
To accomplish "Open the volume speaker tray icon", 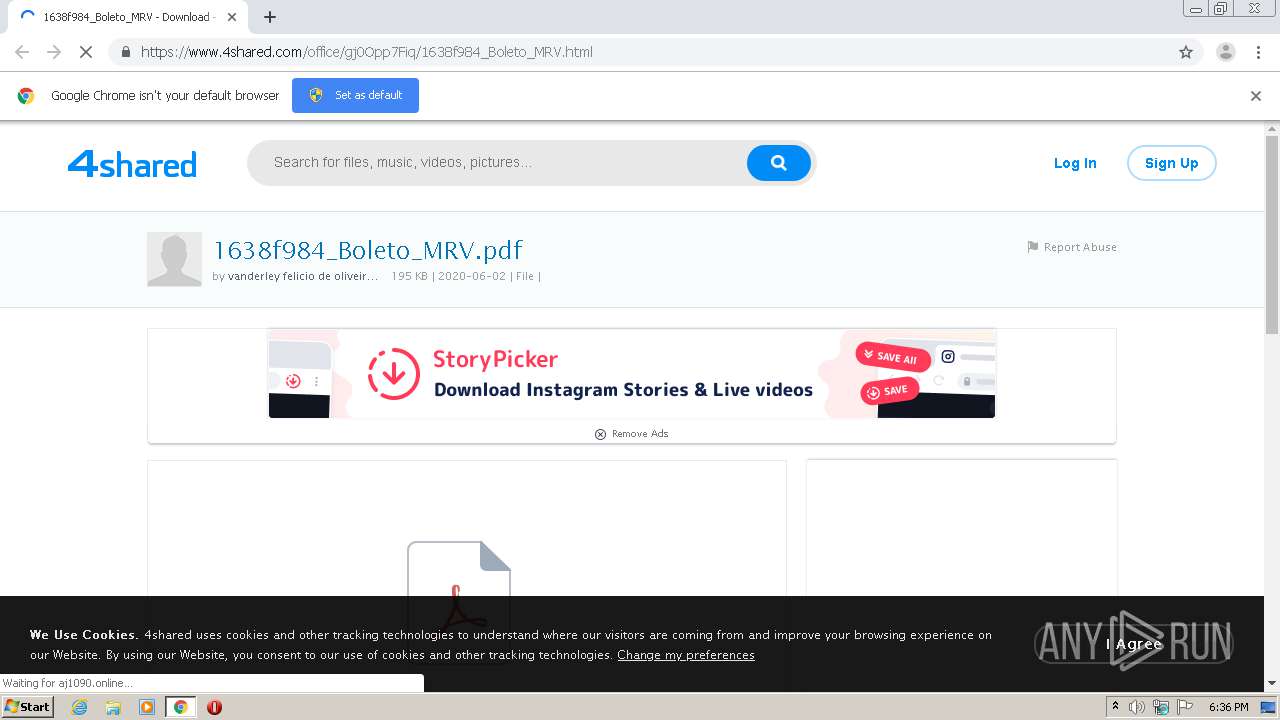I will coord(1137,707).
